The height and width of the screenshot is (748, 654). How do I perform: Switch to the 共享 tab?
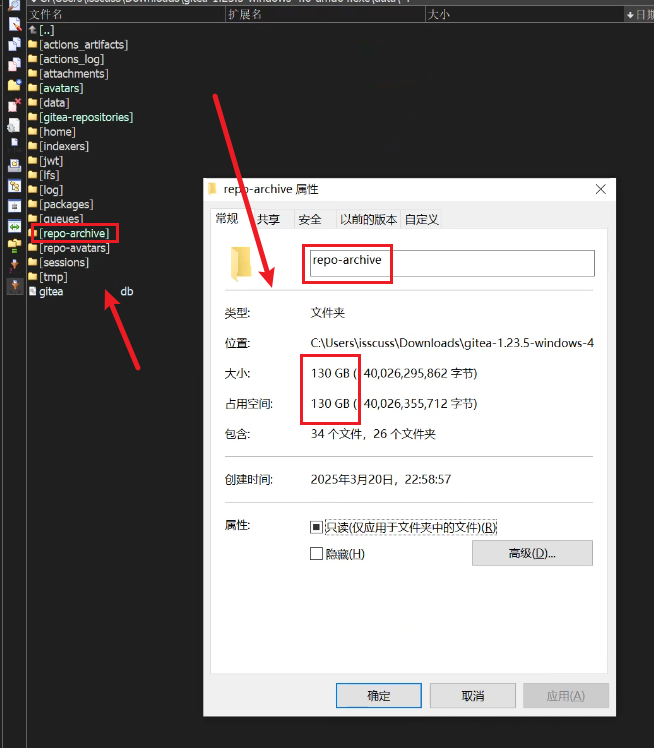pos(268,219)
